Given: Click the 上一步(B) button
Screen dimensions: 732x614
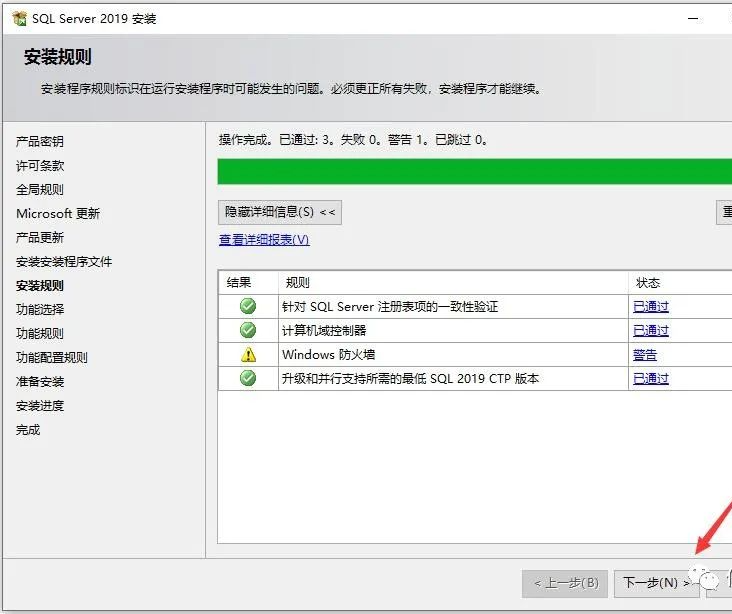Looking at the screenshot, I should pyautogui.click(x=565, y=583).
